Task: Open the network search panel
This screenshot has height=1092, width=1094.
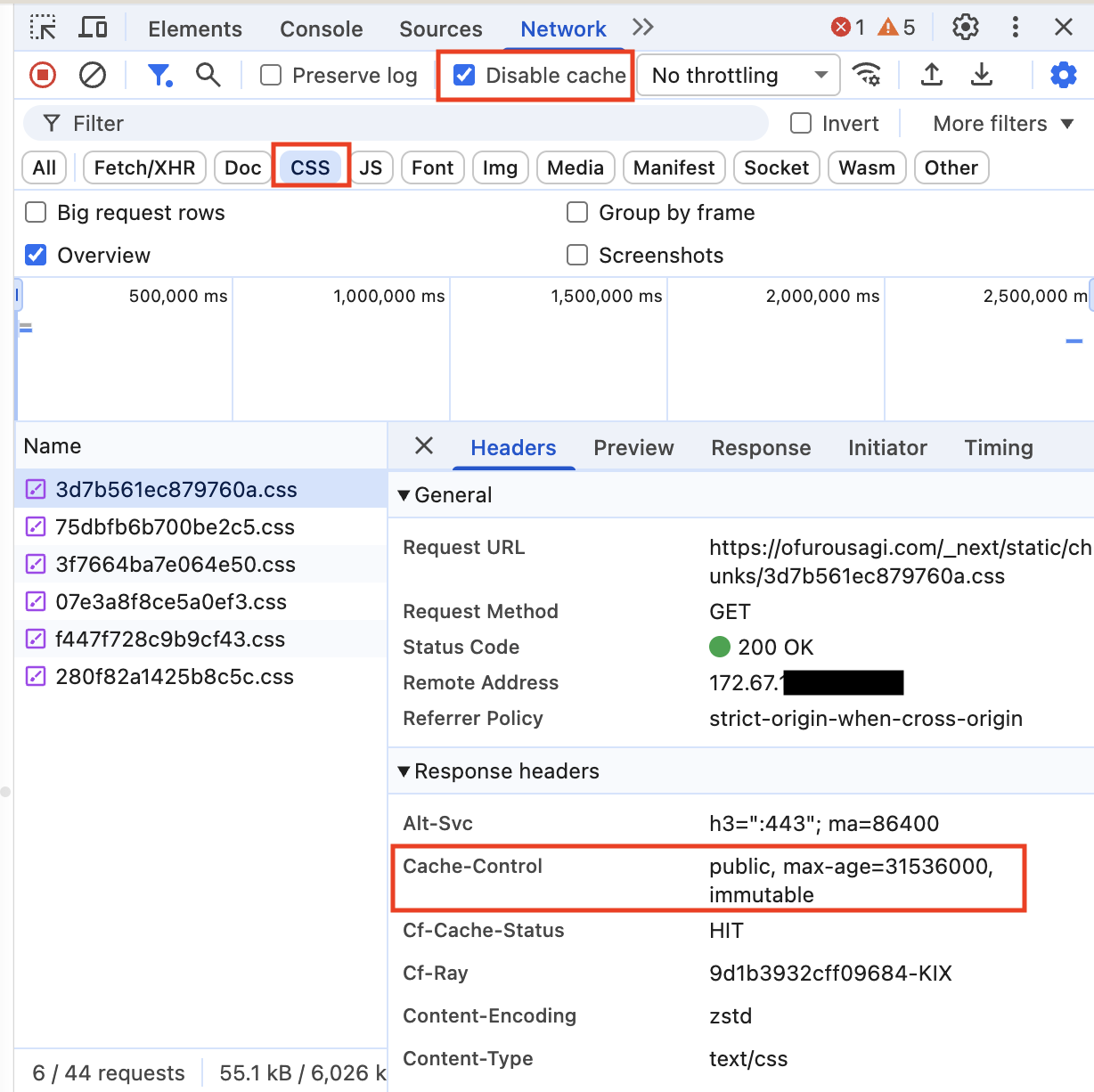Action: pyautogui.click(x=208, y=75)
